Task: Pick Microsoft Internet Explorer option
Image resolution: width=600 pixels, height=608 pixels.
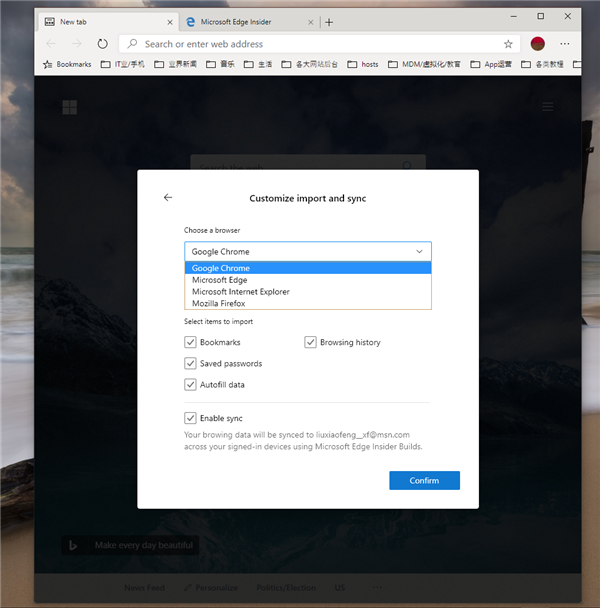Action: click(x=240, y=292)
